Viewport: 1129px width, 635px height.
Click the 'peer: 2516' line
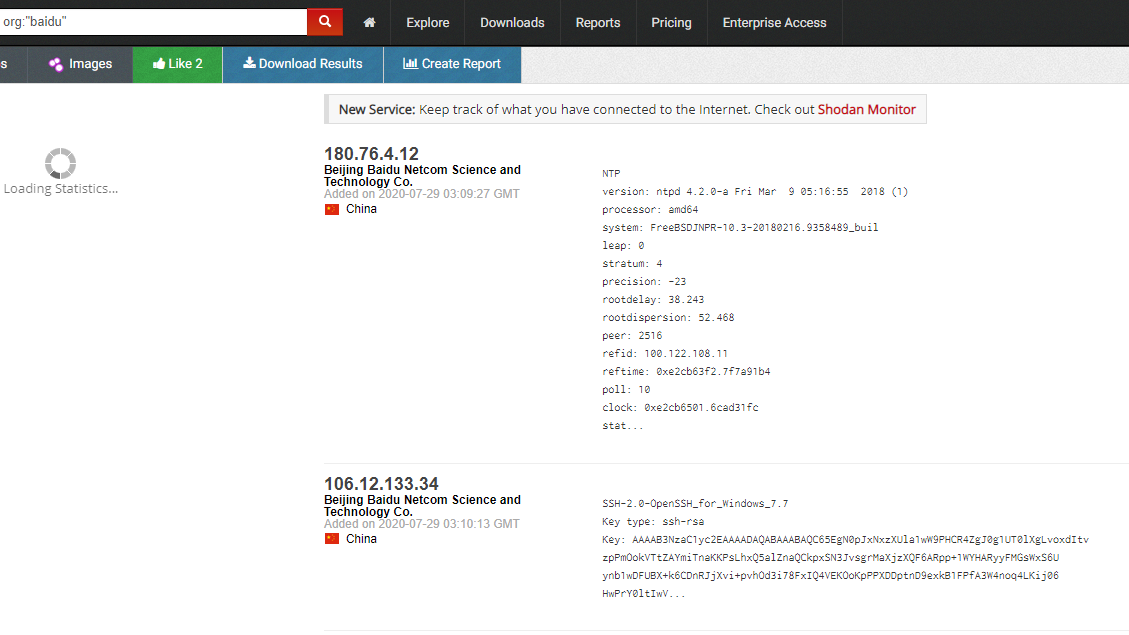click(x=632, y=335)
